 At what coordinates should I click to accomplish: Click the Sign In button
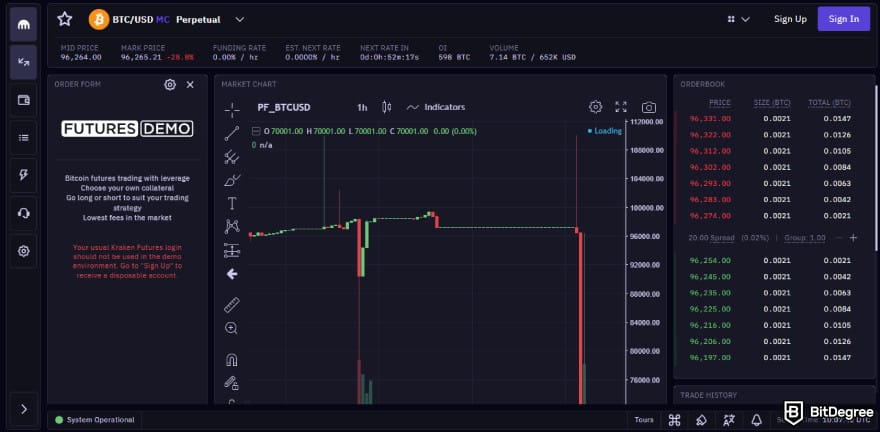(844, 19)
